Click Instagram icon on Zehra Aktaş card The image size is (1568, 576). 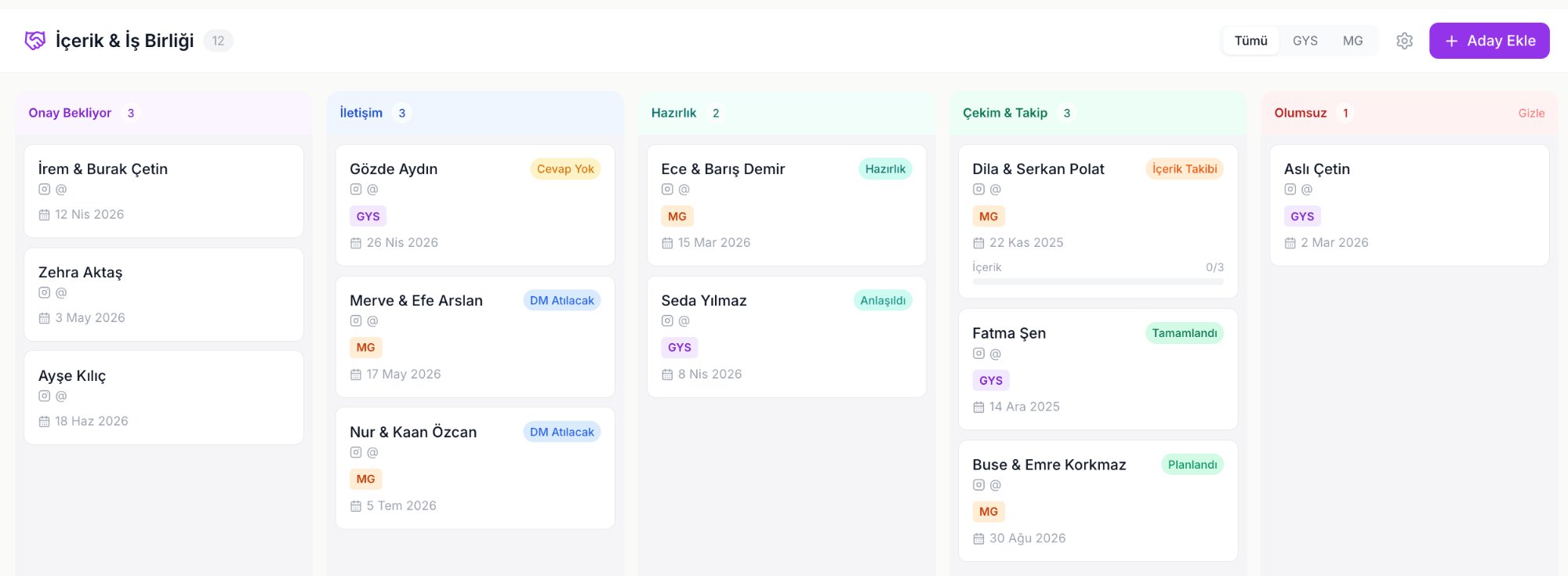tap(45, 293)
